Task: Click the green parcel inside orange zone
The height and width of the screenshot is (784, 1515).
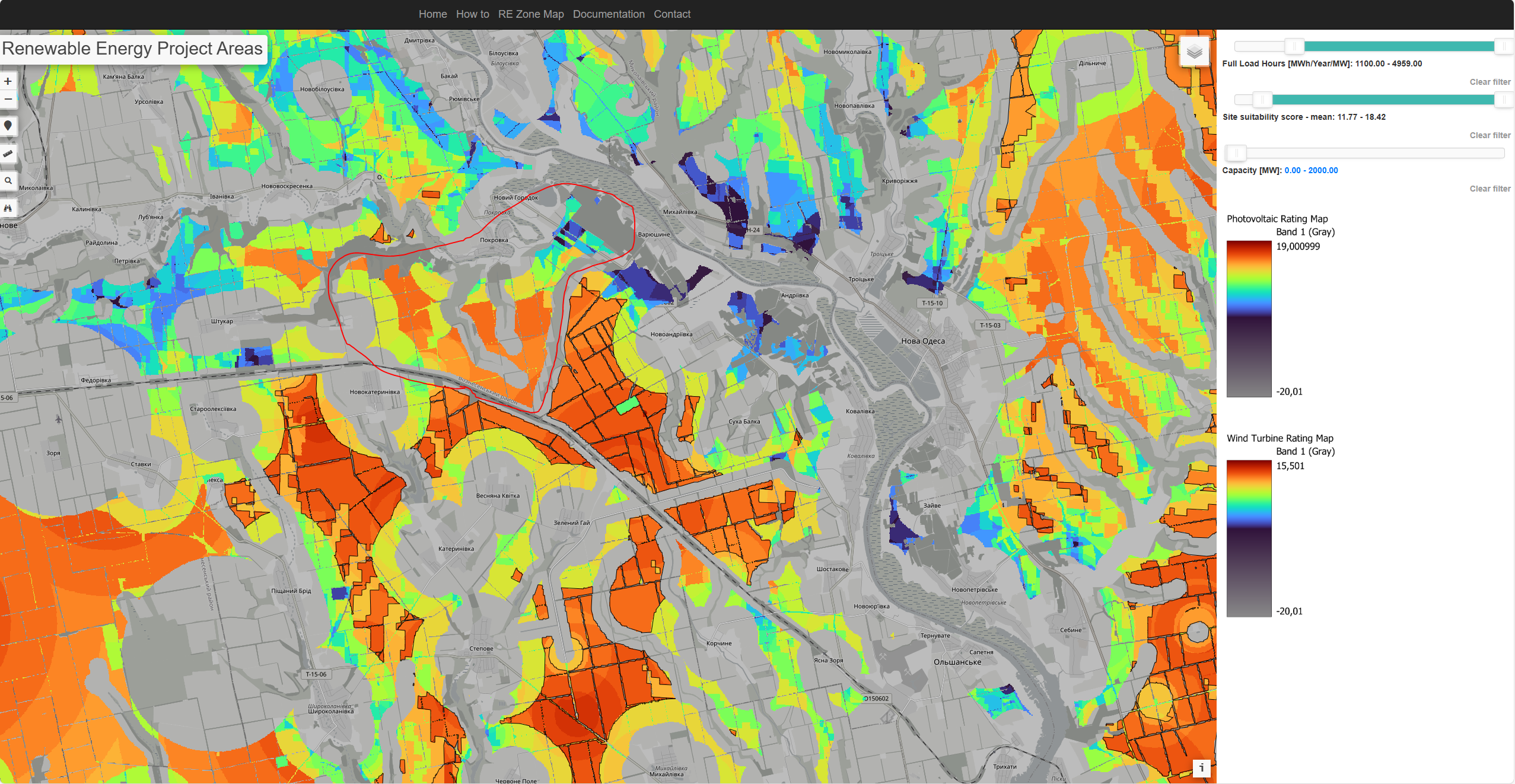Action: click(x=626, y=406)
